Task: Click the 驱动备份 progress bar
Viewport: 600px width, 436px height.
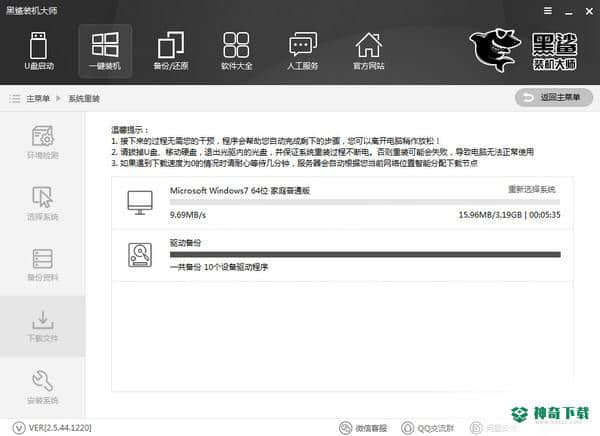Action: pyautogui.click(x=365, y=254)
